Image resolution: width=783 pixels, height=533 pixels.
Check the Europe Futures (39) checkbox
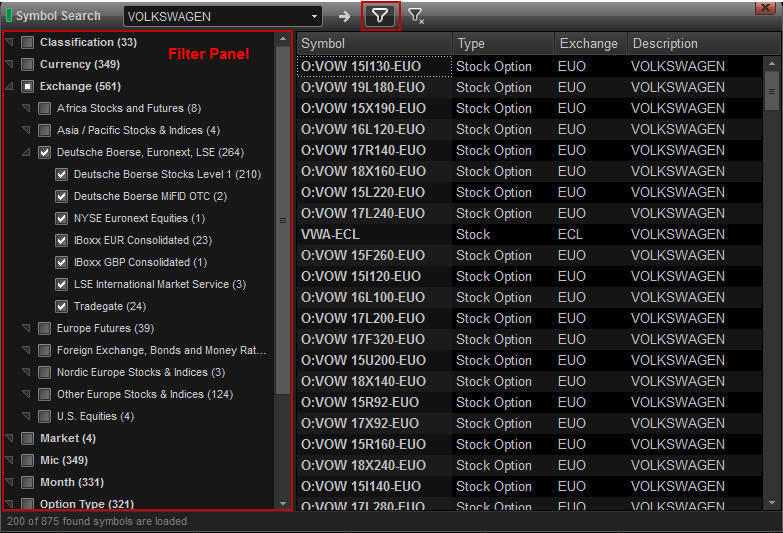coord(44,328)
